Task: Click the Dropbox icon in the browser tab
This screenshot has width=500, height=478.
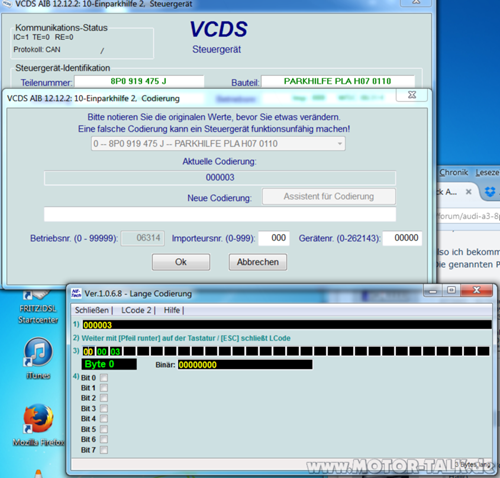Action: pos(490,192)
